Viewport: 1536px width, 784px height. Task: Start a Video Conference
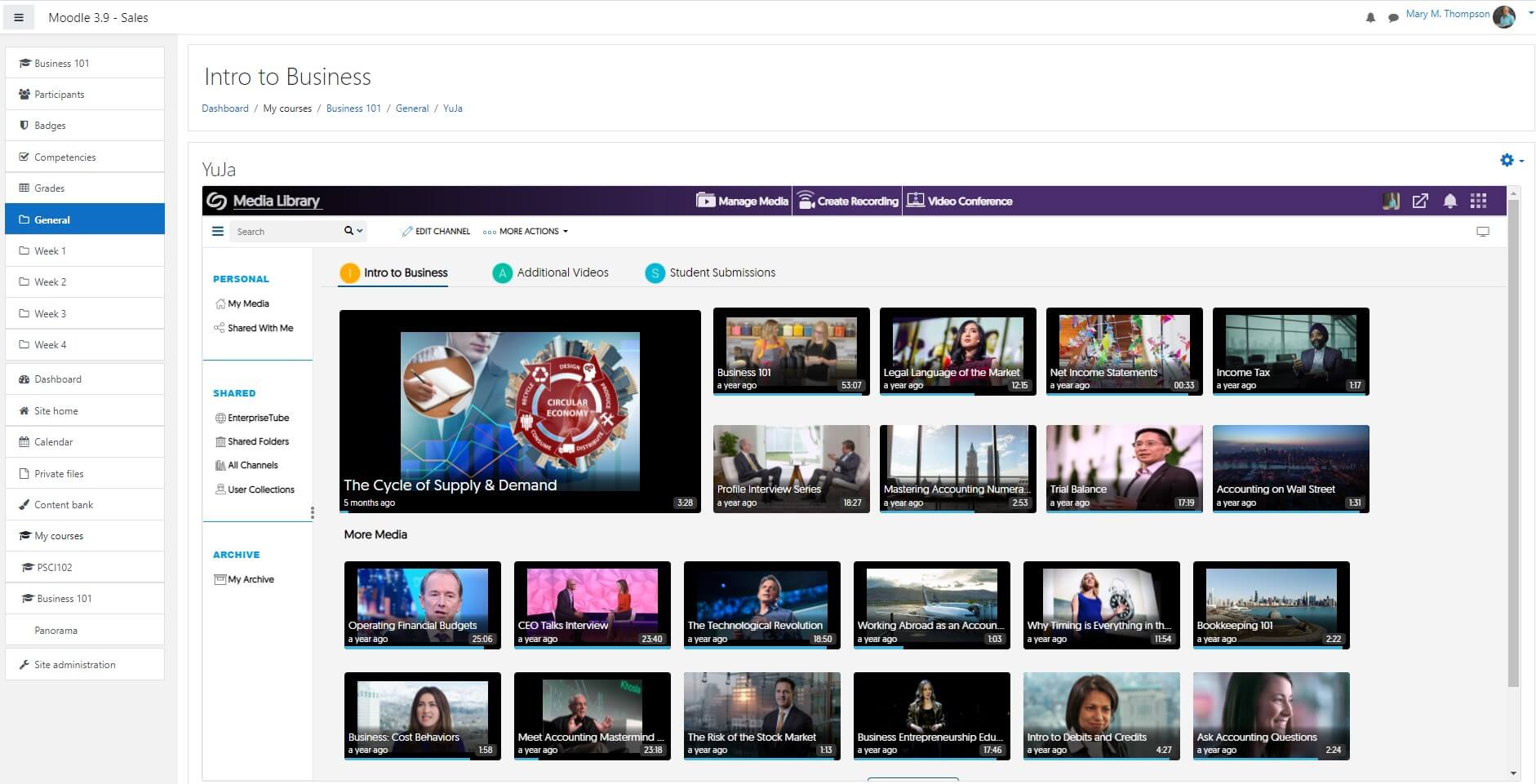(x=959, y=201)
